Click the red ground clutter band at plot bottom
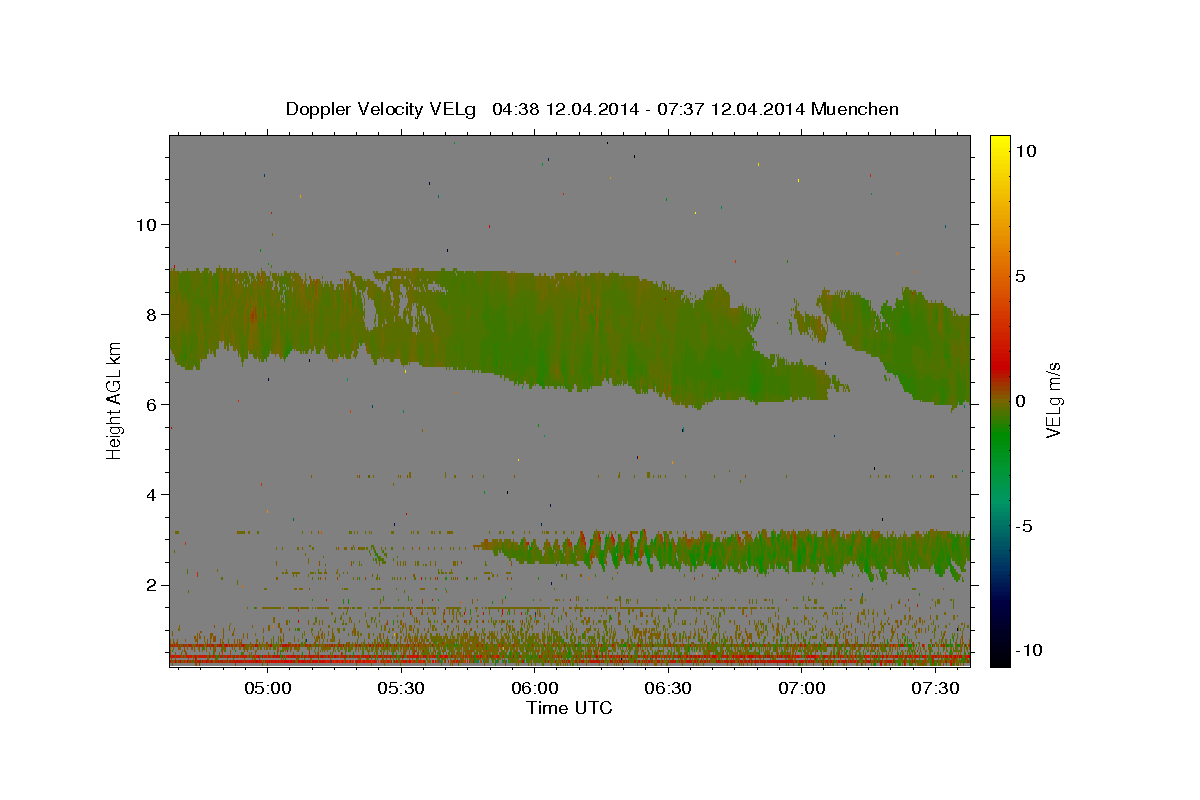Viewport: 1200px width, 800px height. (569, 657)
